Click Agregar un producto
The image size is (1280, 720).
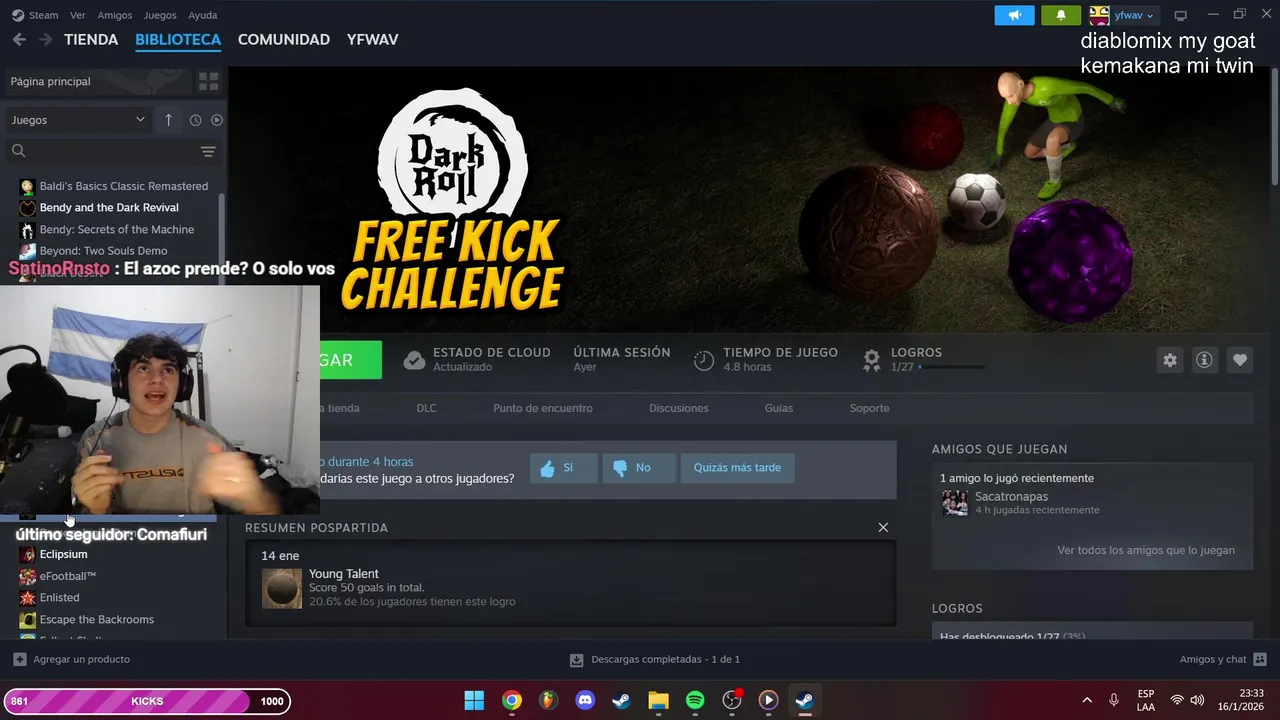72,659
